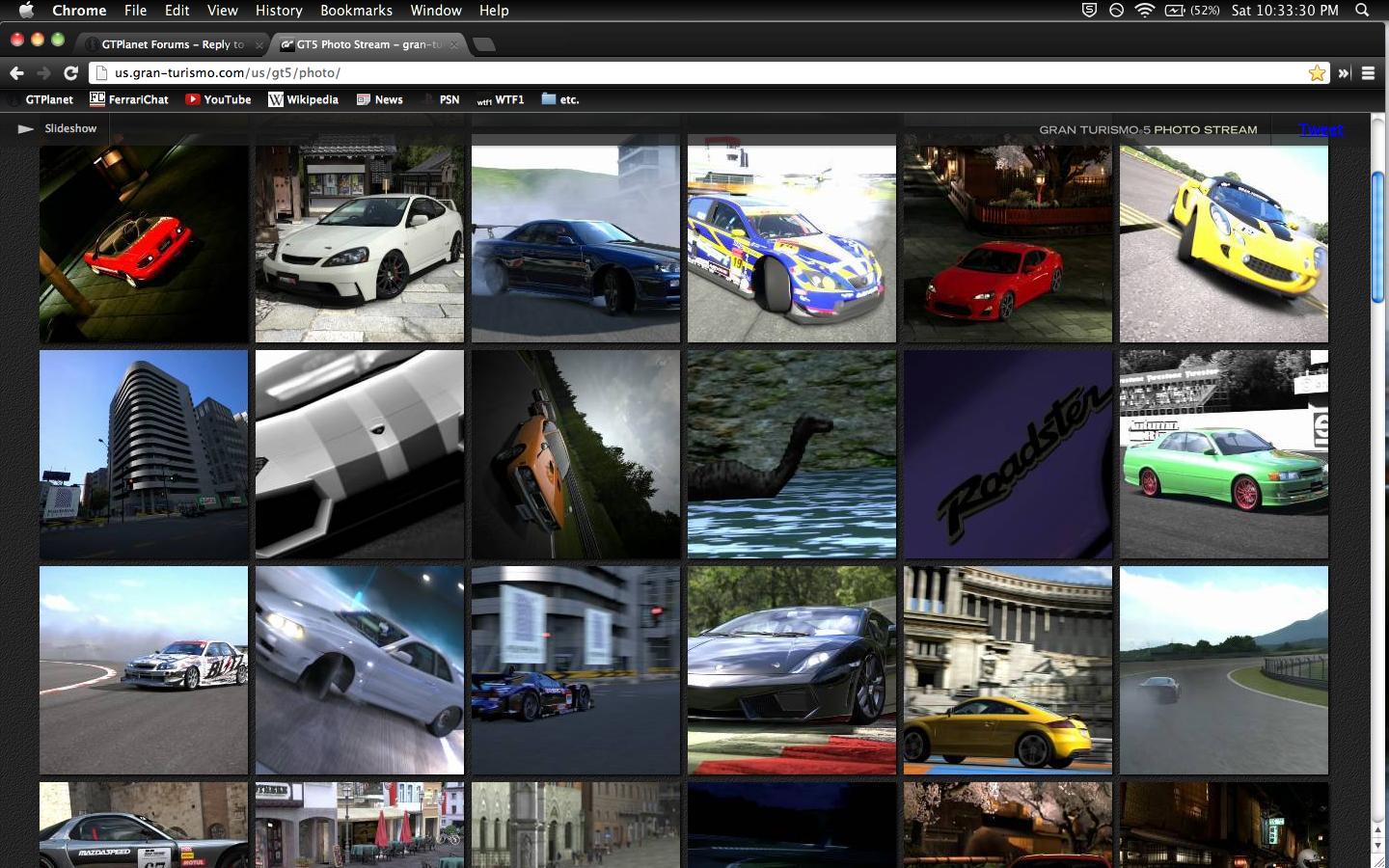1389x868 pixels.
Task: Click the shield-shaped menu bar icon
Action: coord(1088,11)
